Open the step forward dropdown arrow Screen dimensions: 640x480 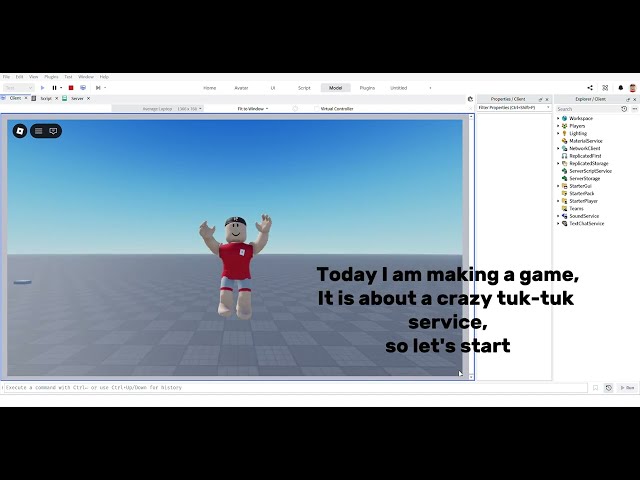point(105,88)
